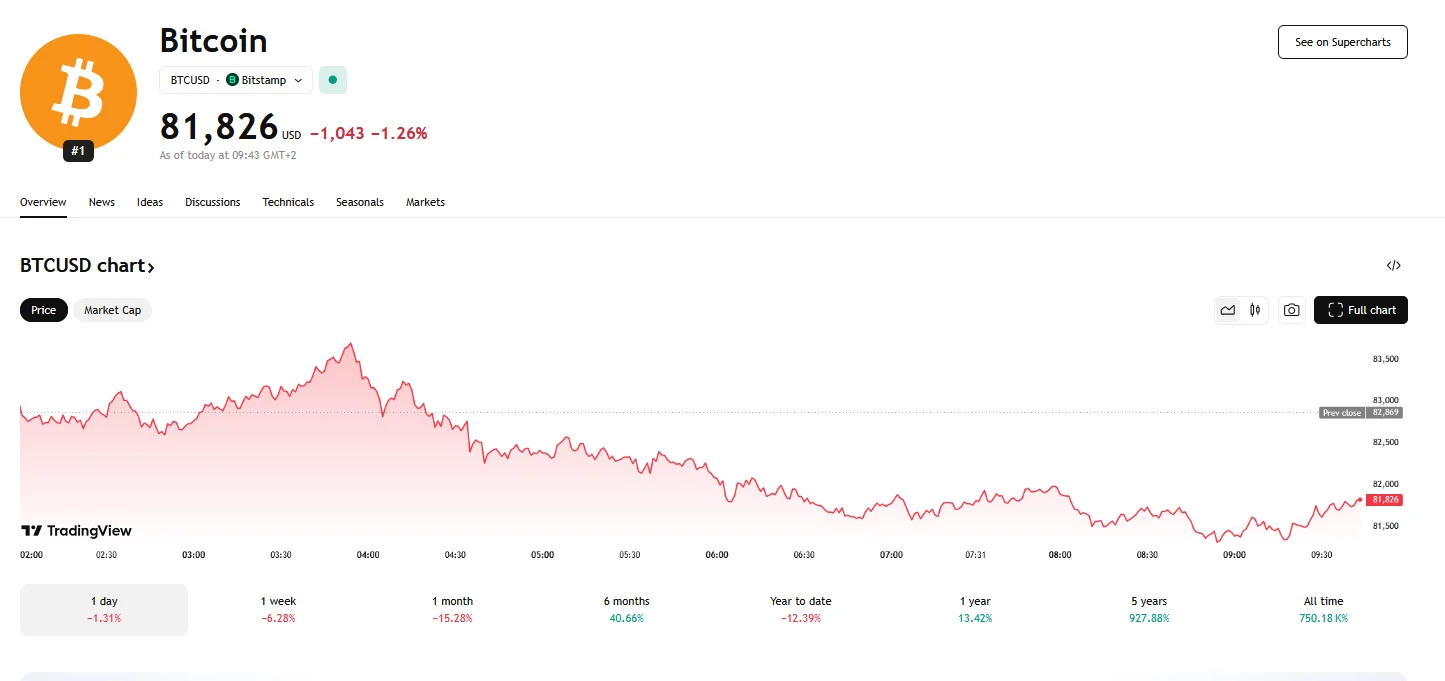The height and width of the screenshot is (681, 1445).
Task: Click the large Bitcoin logo
Action: click(78, 92)
